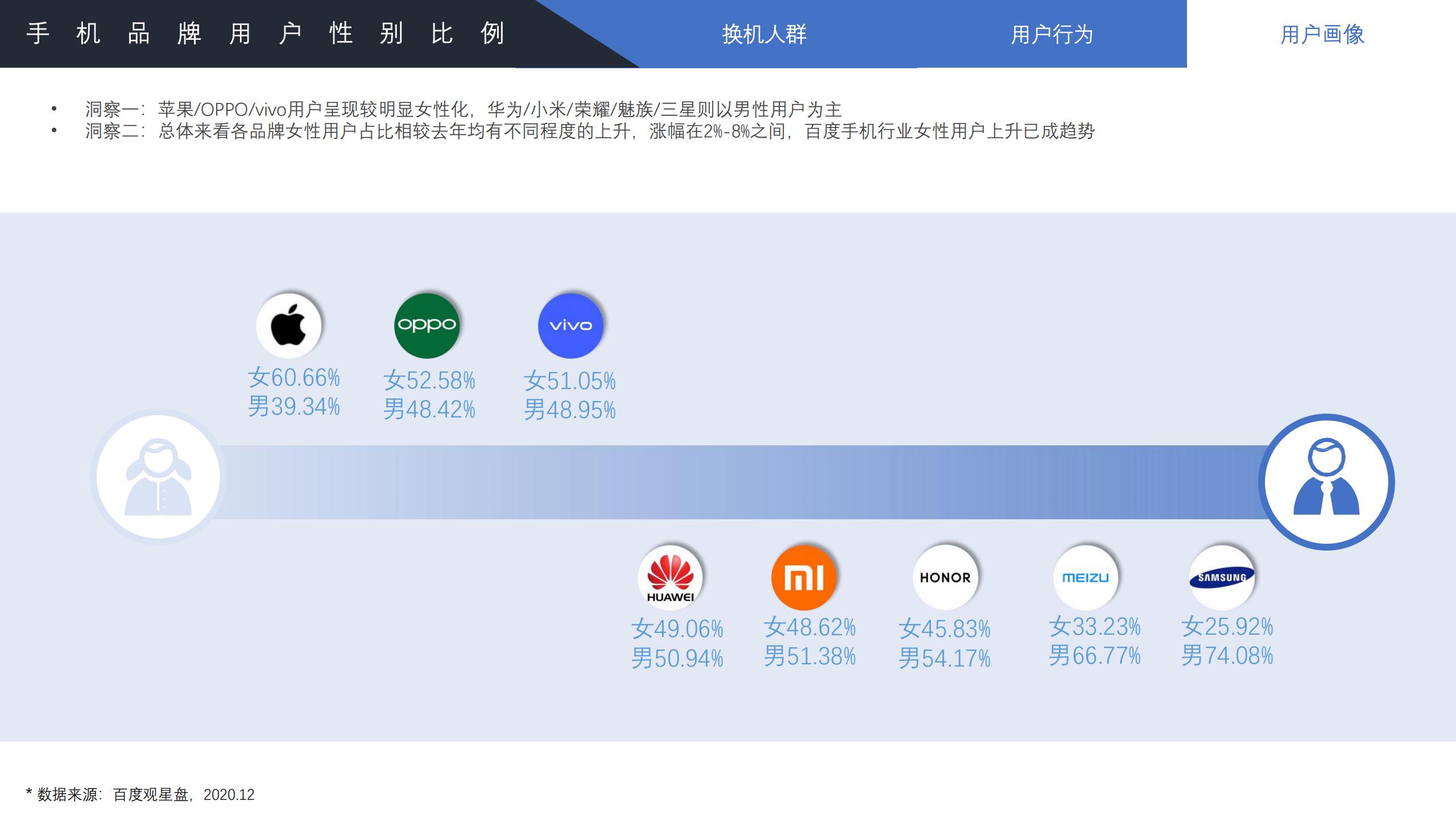Click the slide title 手机品牌用户性别比例

267,34
